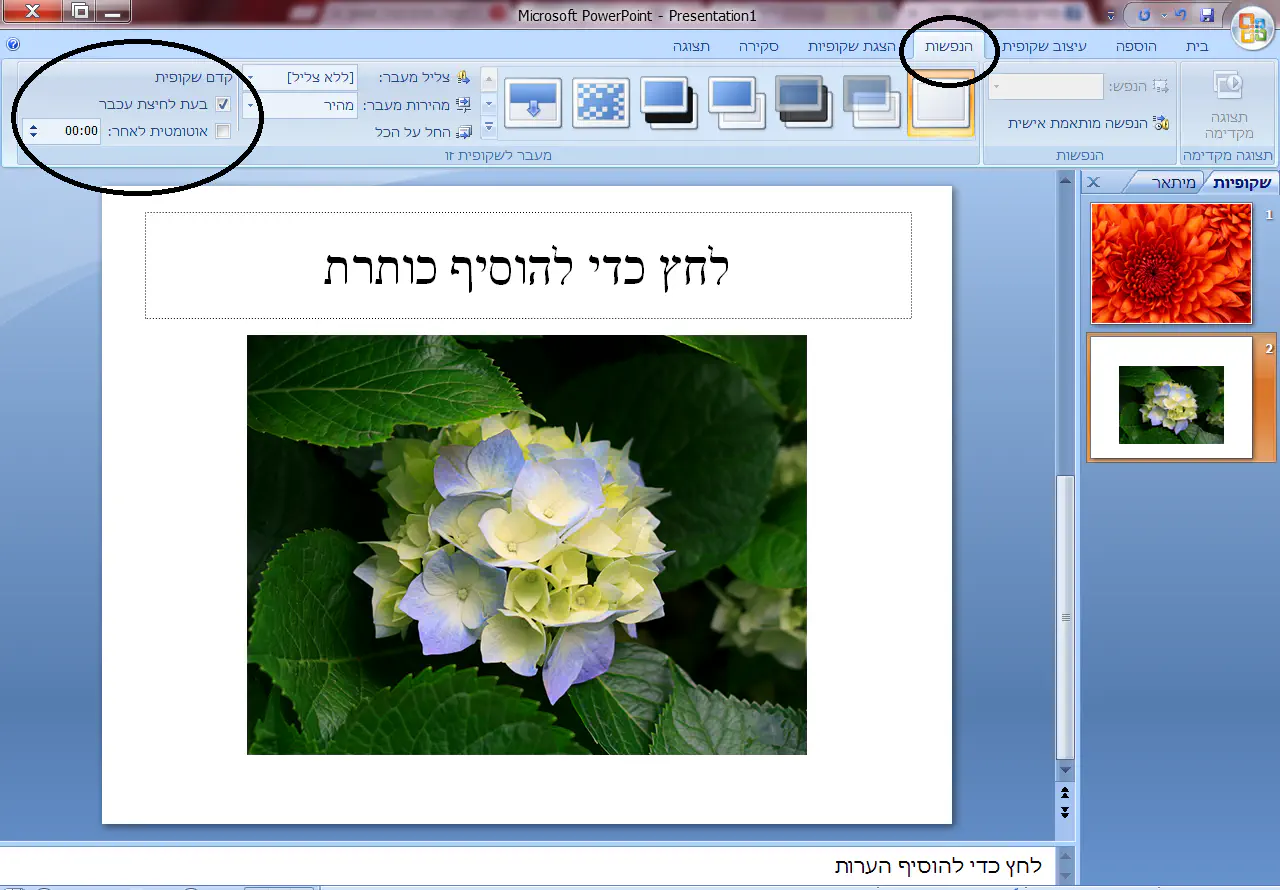The width and height of the screenshot is (1280, 890).
Task: Expand the transition gallery 'More' arrow
Action: [489, 127]
